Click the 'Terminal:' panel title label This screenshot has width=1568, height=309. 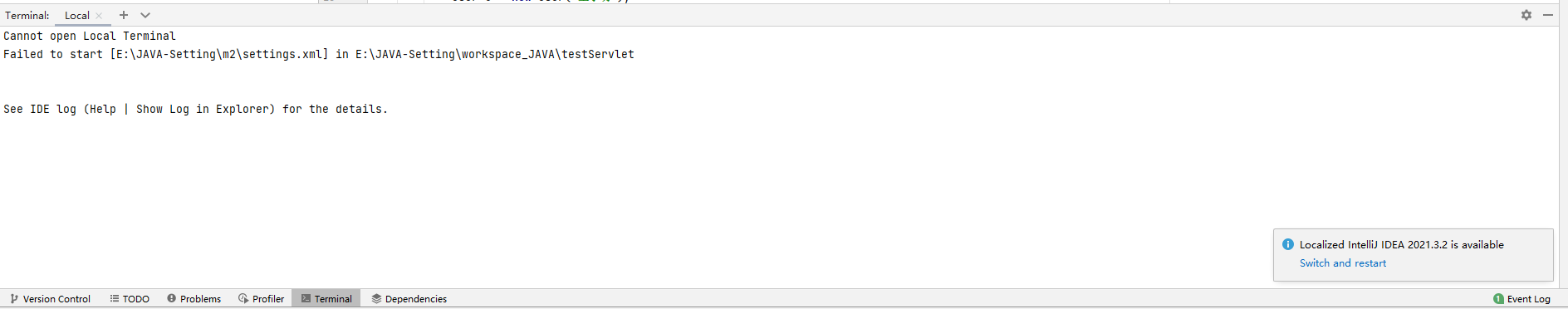pyautogui.click(x=27, y=16)
